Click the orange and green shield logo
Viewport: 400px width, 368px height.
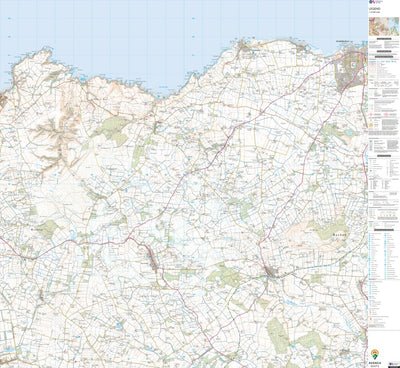click(x=375, y=354)
